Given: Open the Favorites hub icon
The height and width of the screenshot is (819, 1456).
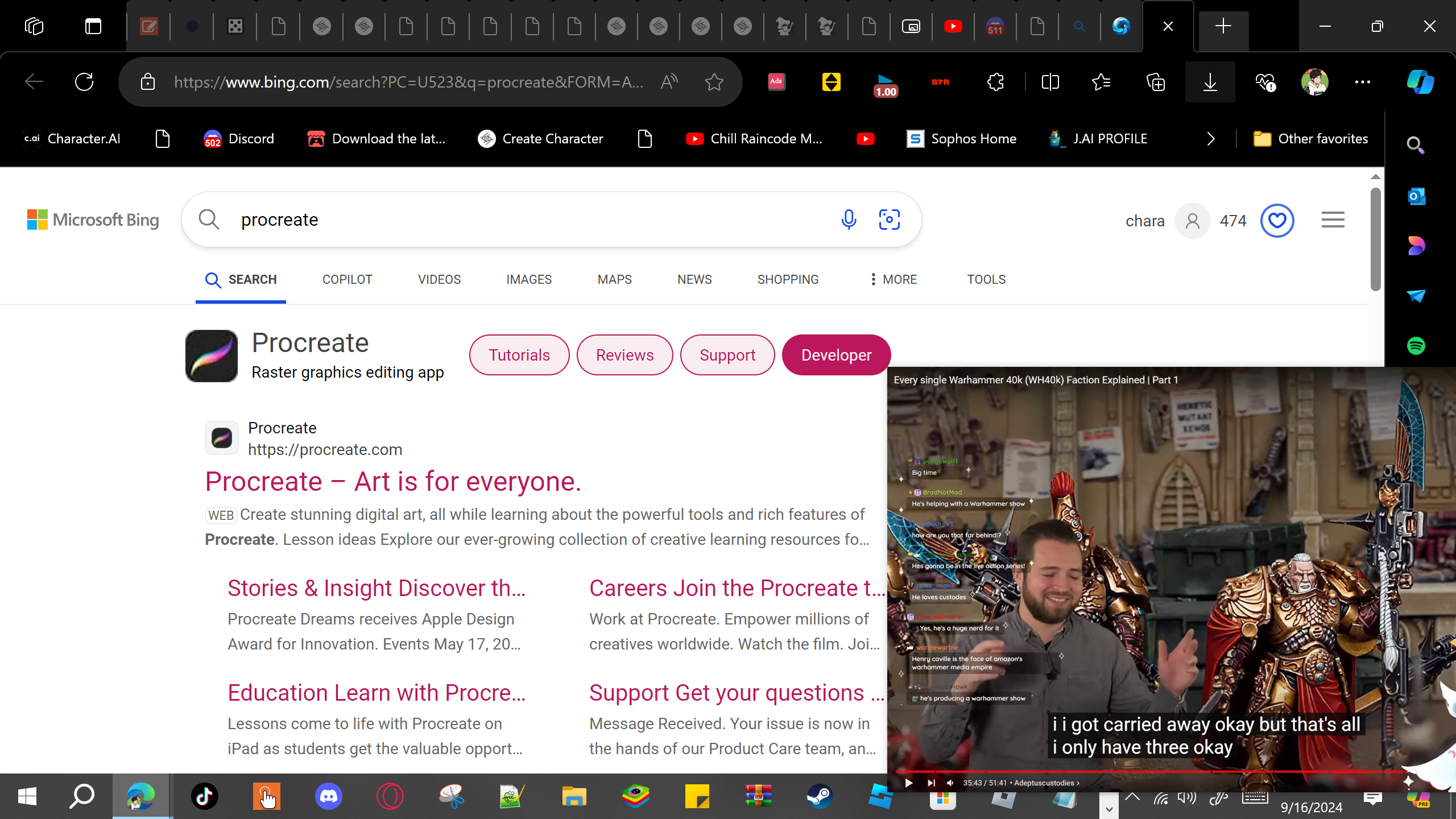Looking at the screenshot, I should point(1101,82).
